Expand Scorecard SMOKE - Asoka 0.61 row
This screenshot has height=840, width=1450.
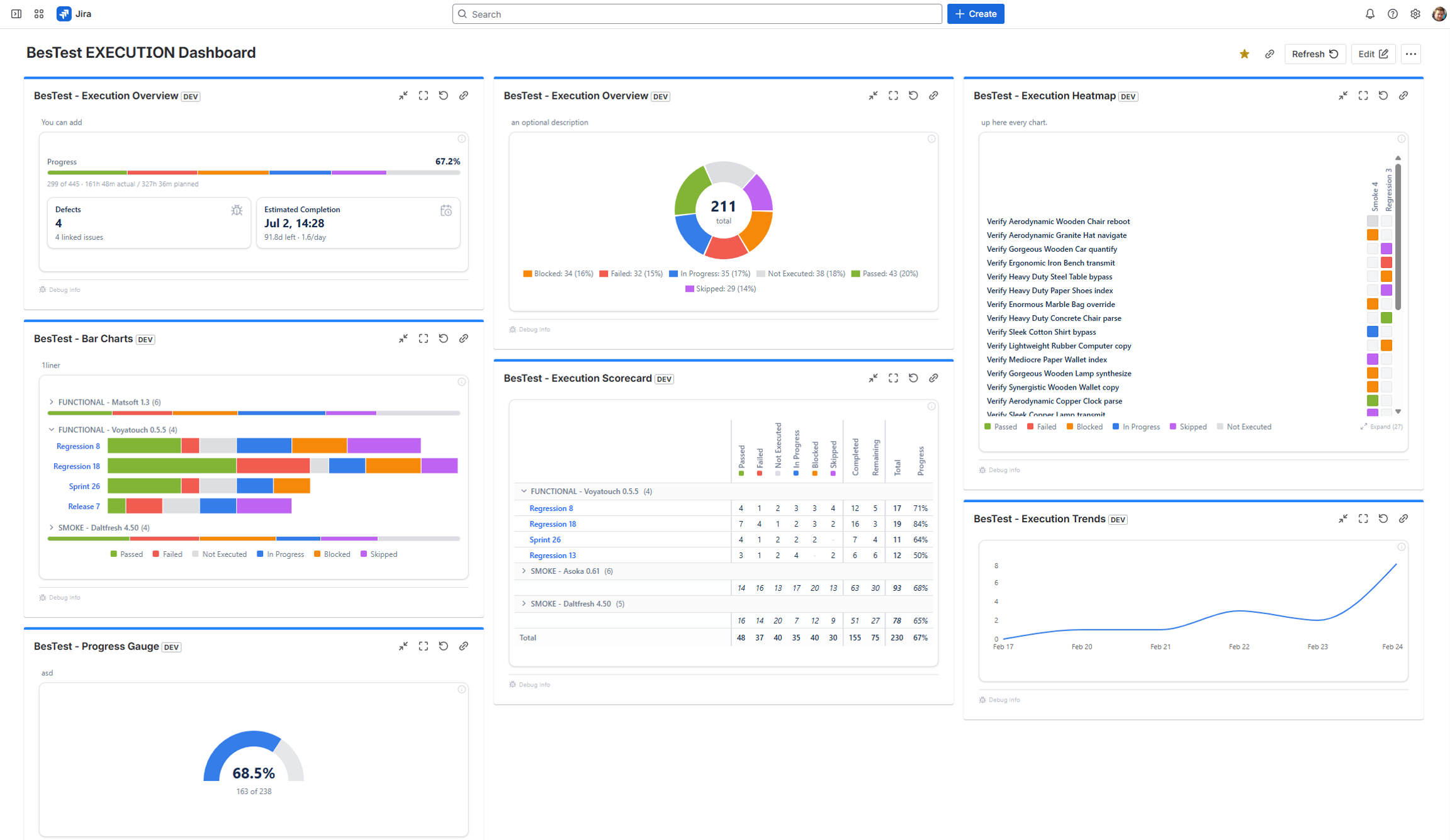524,571
